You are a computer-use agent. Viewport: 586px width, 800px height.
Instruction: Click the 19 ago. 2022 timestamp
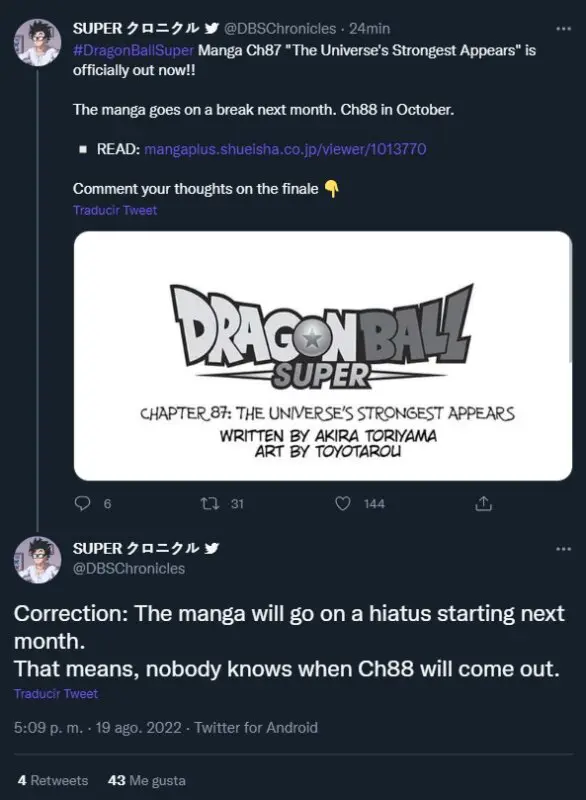138,728
